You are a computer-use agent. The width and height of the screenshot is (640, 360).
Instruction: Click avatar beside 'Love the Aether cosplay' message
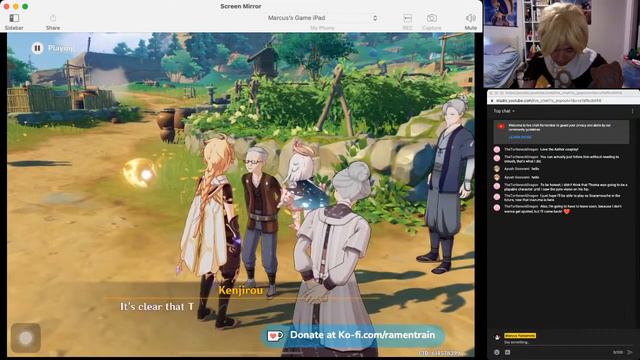pyautogui.click(x=497, y=150)
